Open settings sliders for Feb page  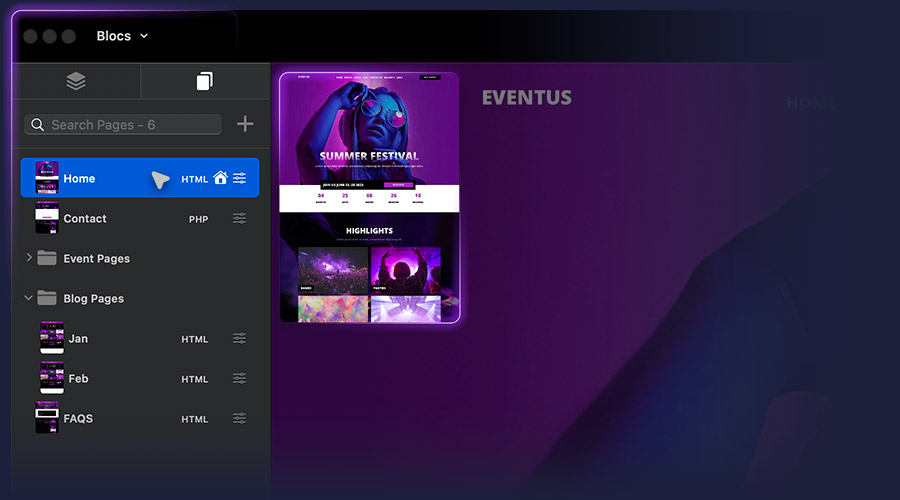tap(240, 378)
